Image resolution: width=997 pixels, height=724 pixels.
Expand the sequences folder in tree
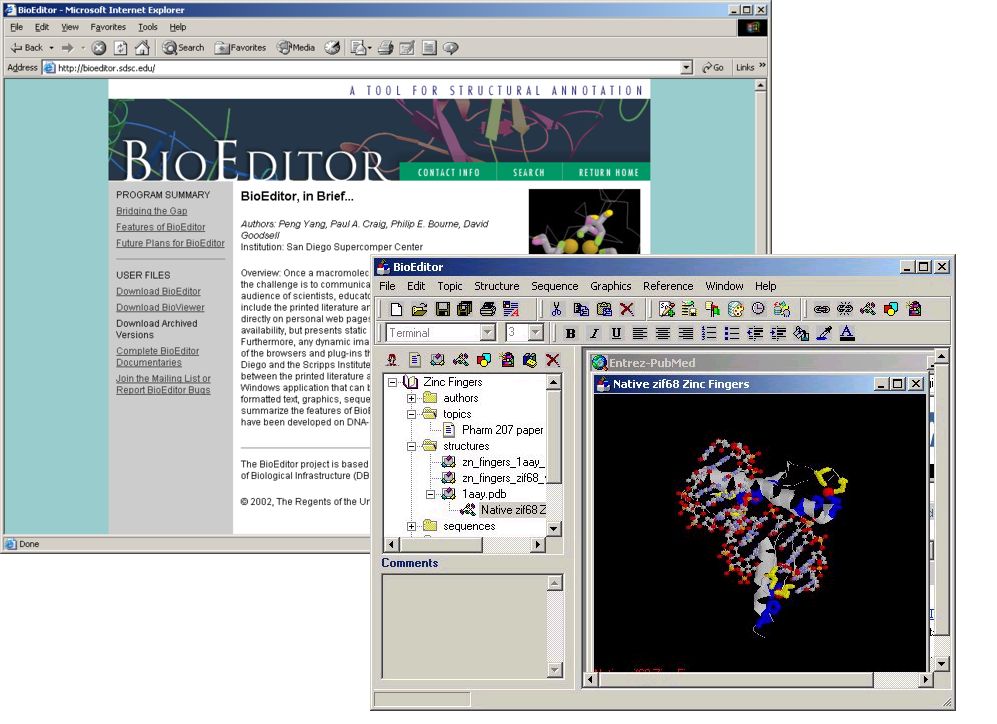(x=411, y=526)
